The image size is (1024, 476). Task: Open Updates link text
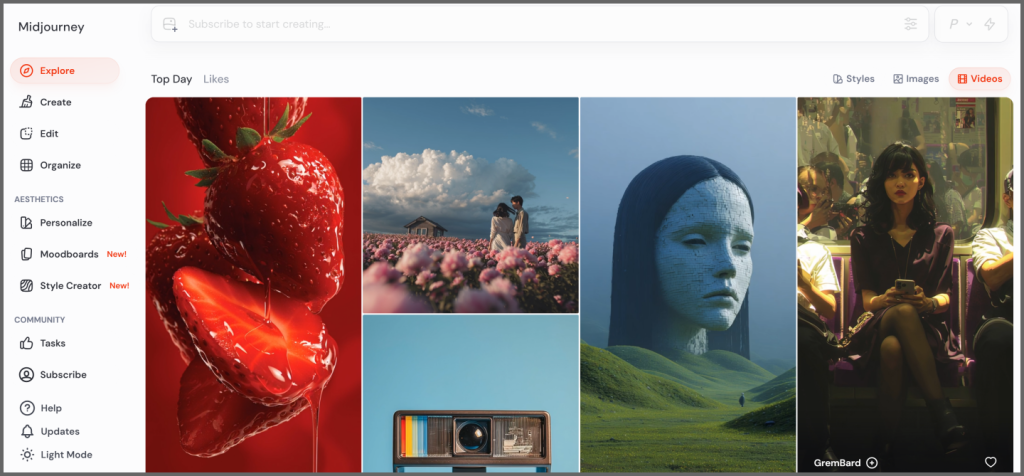tap(60, 431)
